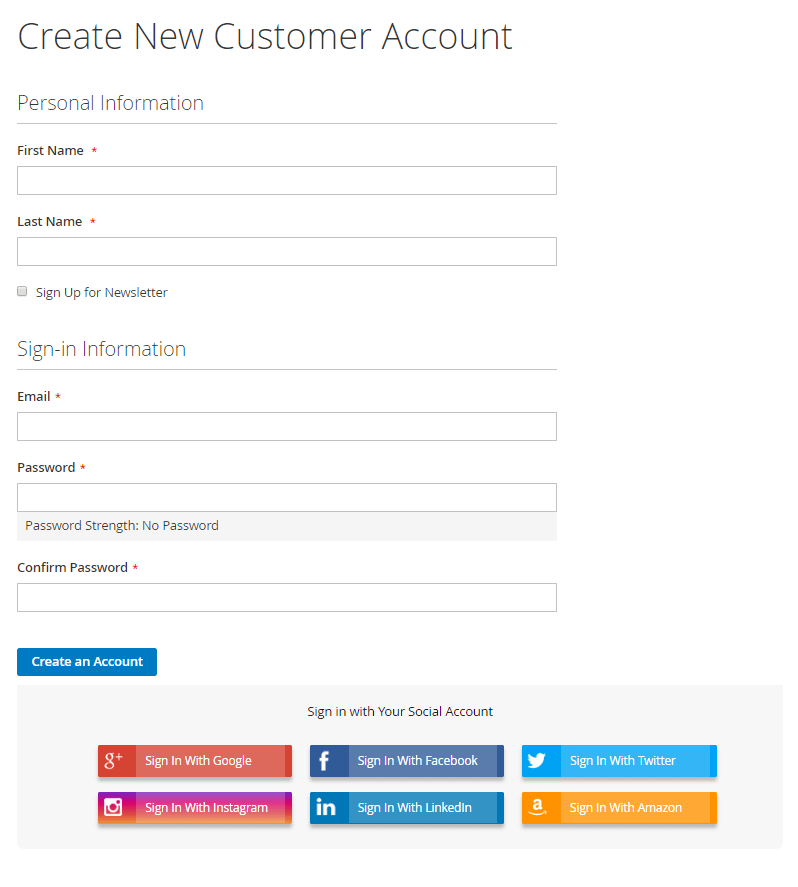Submit with Create an Account button

(x=87, y=662)
